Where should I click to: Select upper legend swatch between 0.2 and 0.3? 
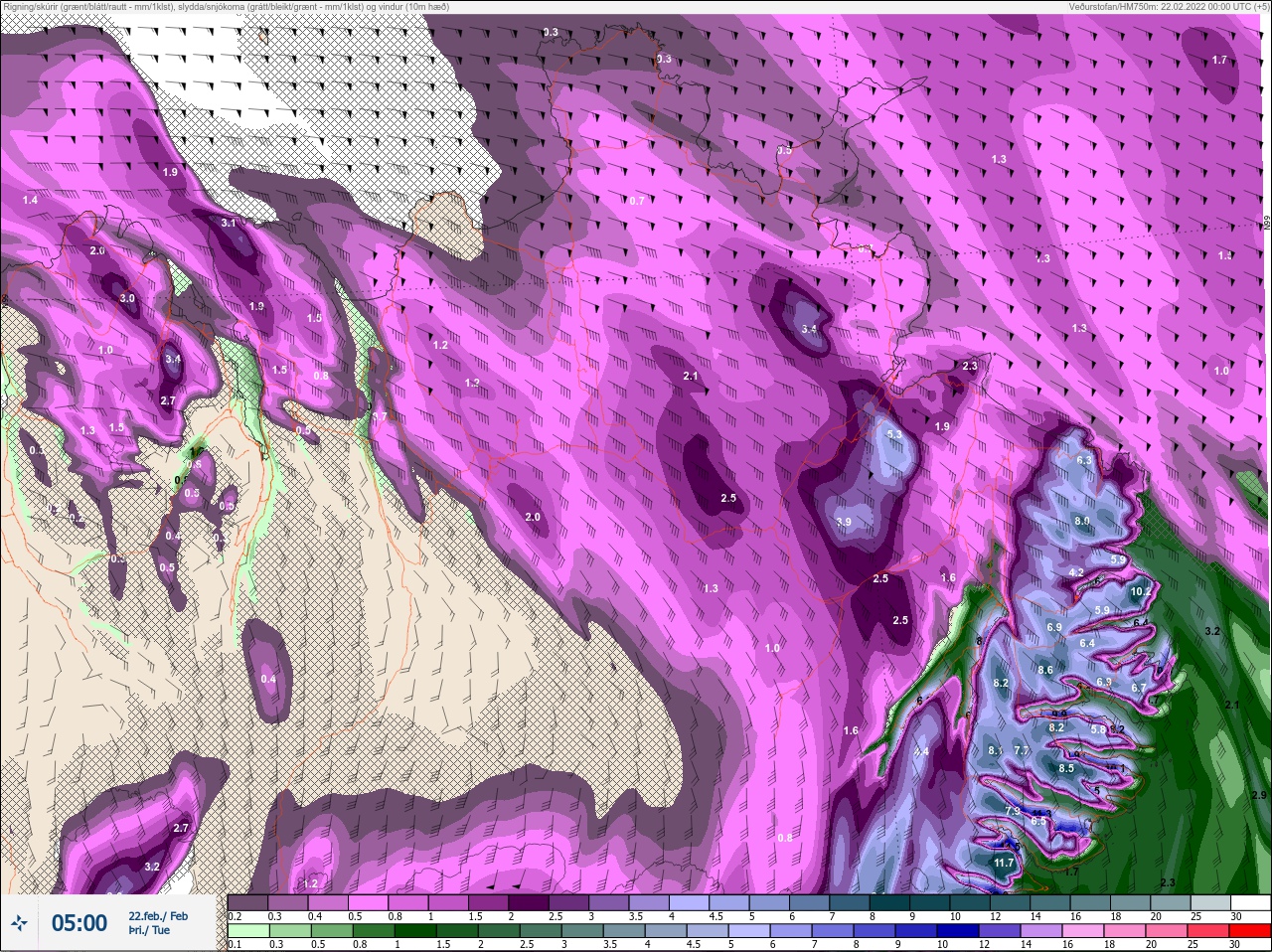coord(248,902)
